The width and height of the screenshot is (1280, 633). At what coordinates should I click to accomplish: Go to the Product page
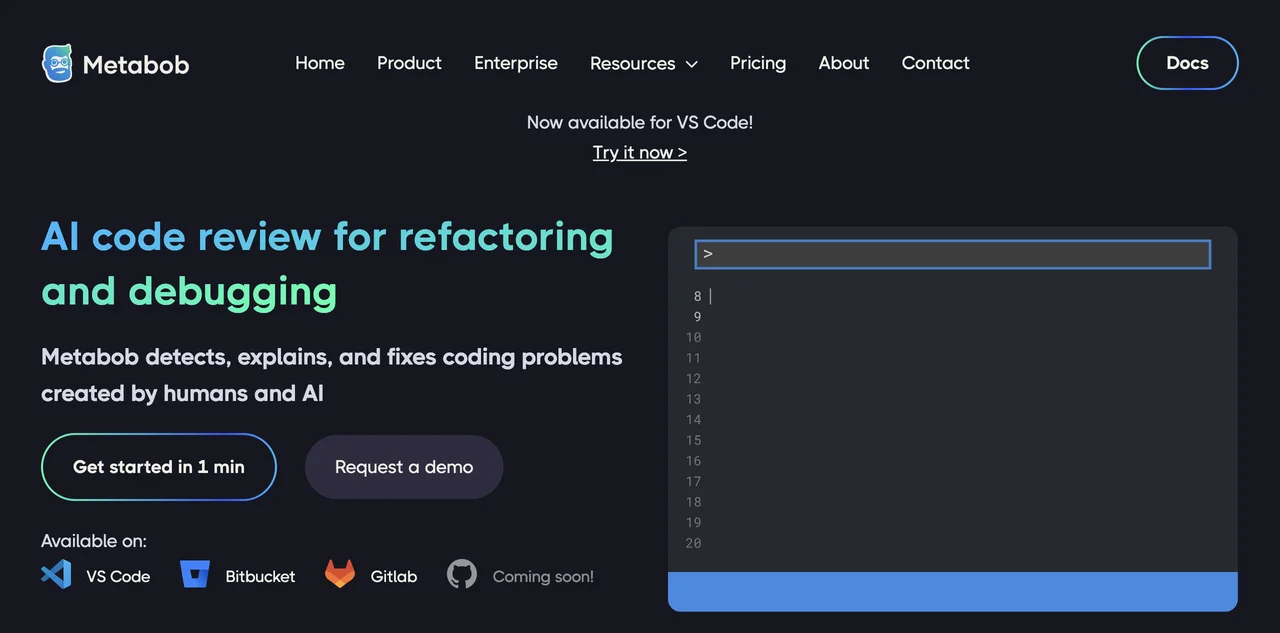click(409, 63)
